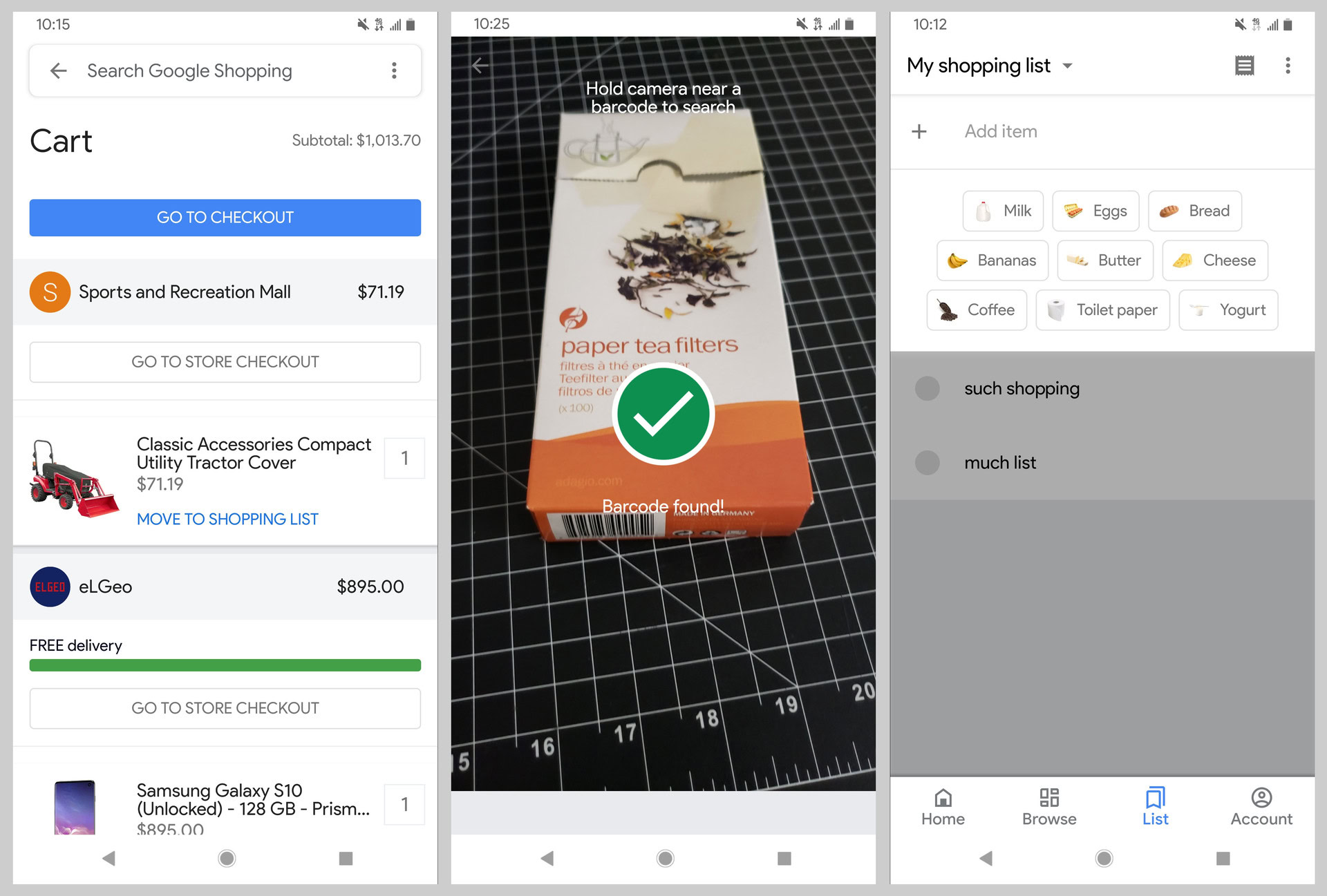Tap the three-dot menu in shopping list app
1327x896 pixels.
click(1288, 65)
